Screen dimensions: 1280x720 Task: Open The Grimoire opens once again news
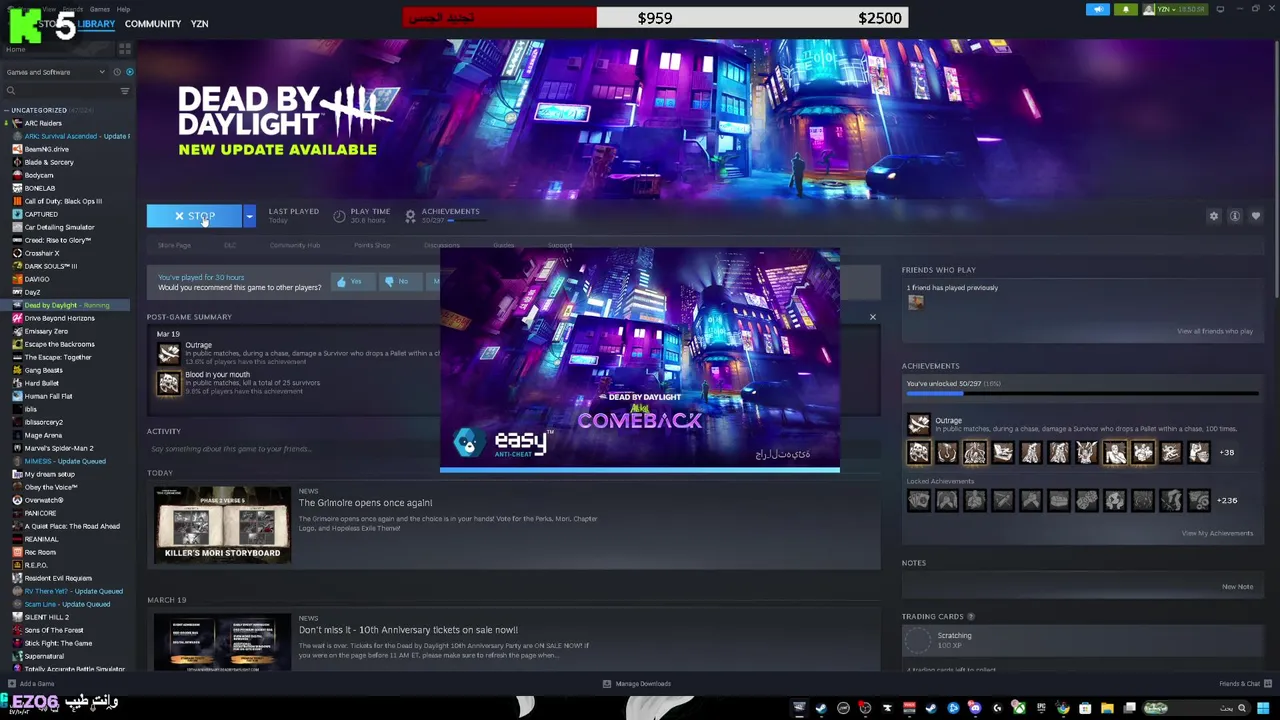(x=365, y=503)
